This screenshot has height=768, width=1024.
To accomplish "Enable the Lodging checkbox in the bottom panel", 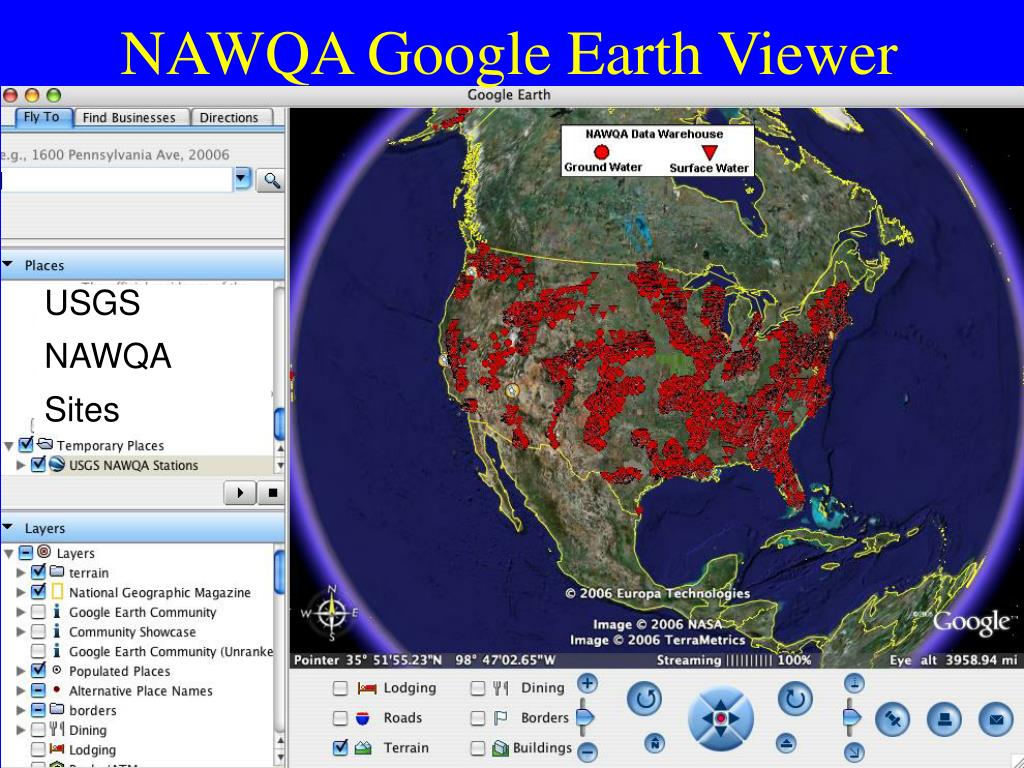I will coord(340,688).
